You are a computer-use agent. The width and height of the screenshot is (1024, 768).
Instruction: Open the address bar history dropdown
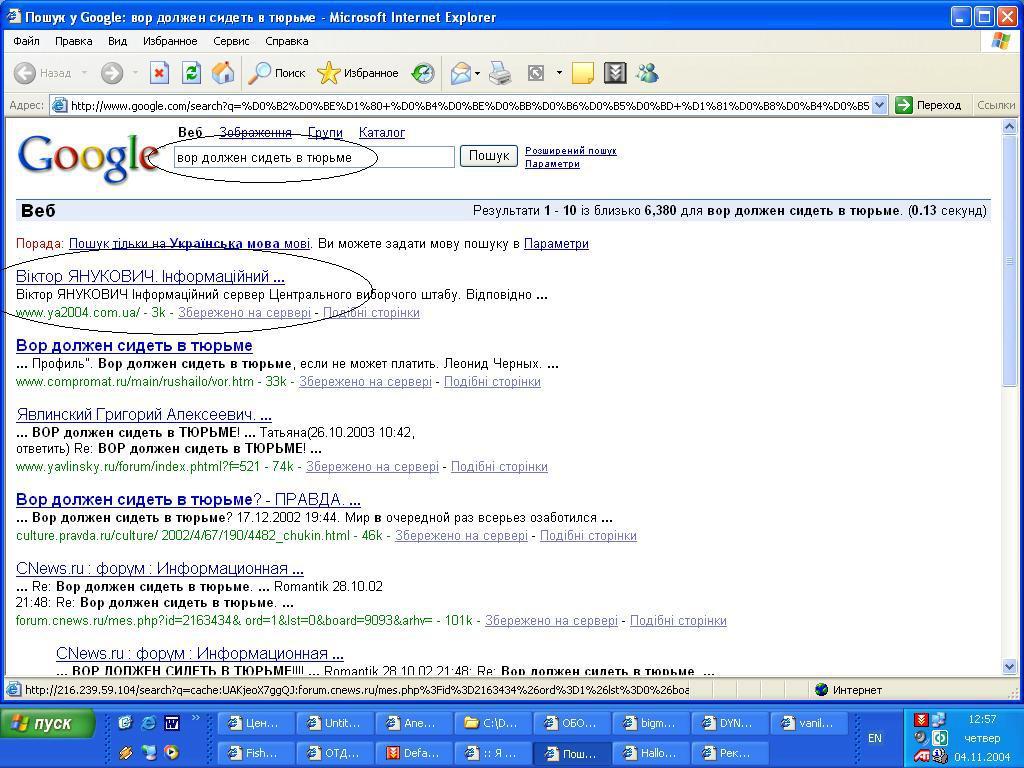pos(878,105)
